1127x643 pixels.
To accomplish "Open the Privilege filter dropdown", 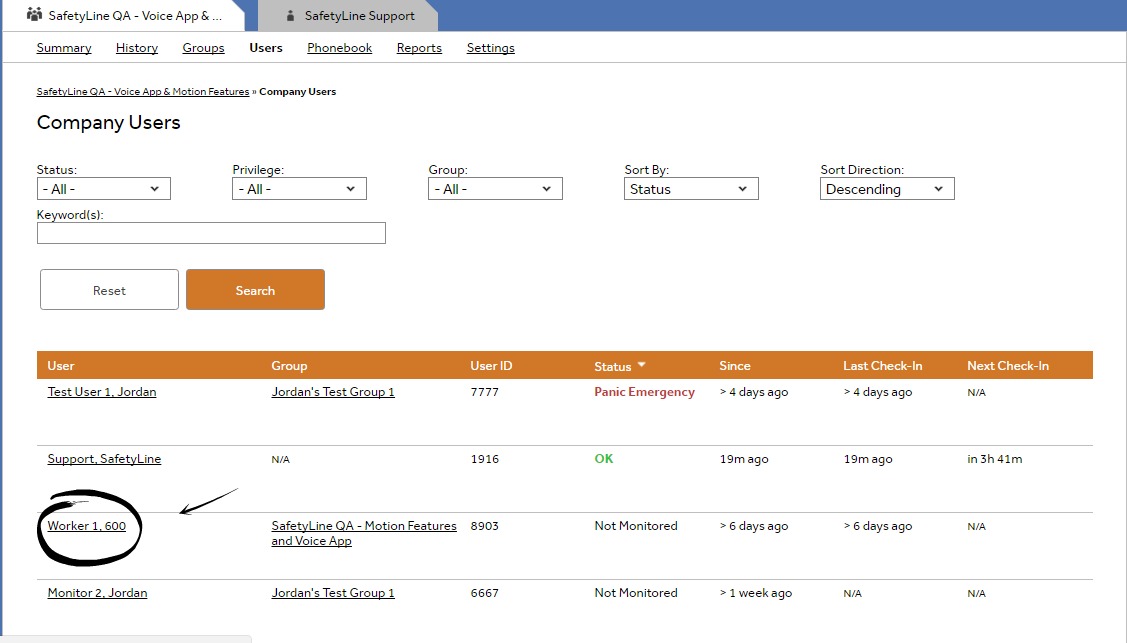I will (299, 189).
